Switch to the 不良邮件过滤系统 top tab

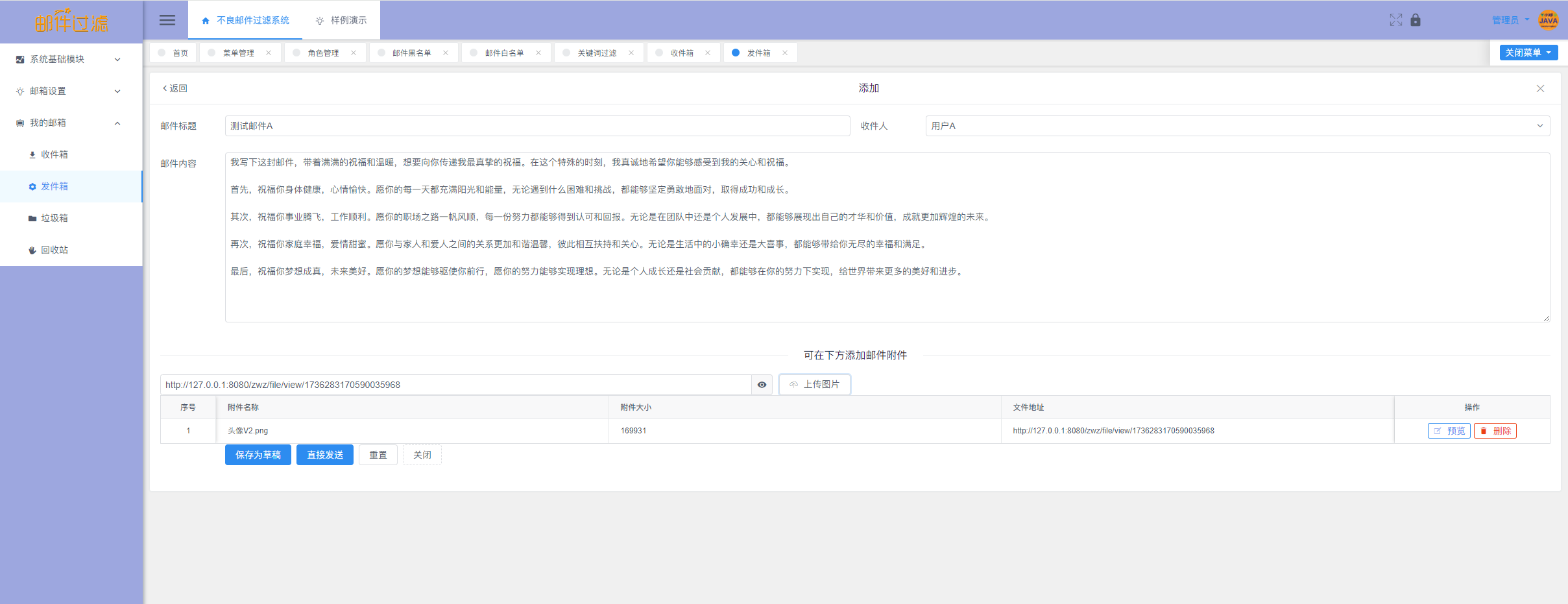[x=245, y=20]
